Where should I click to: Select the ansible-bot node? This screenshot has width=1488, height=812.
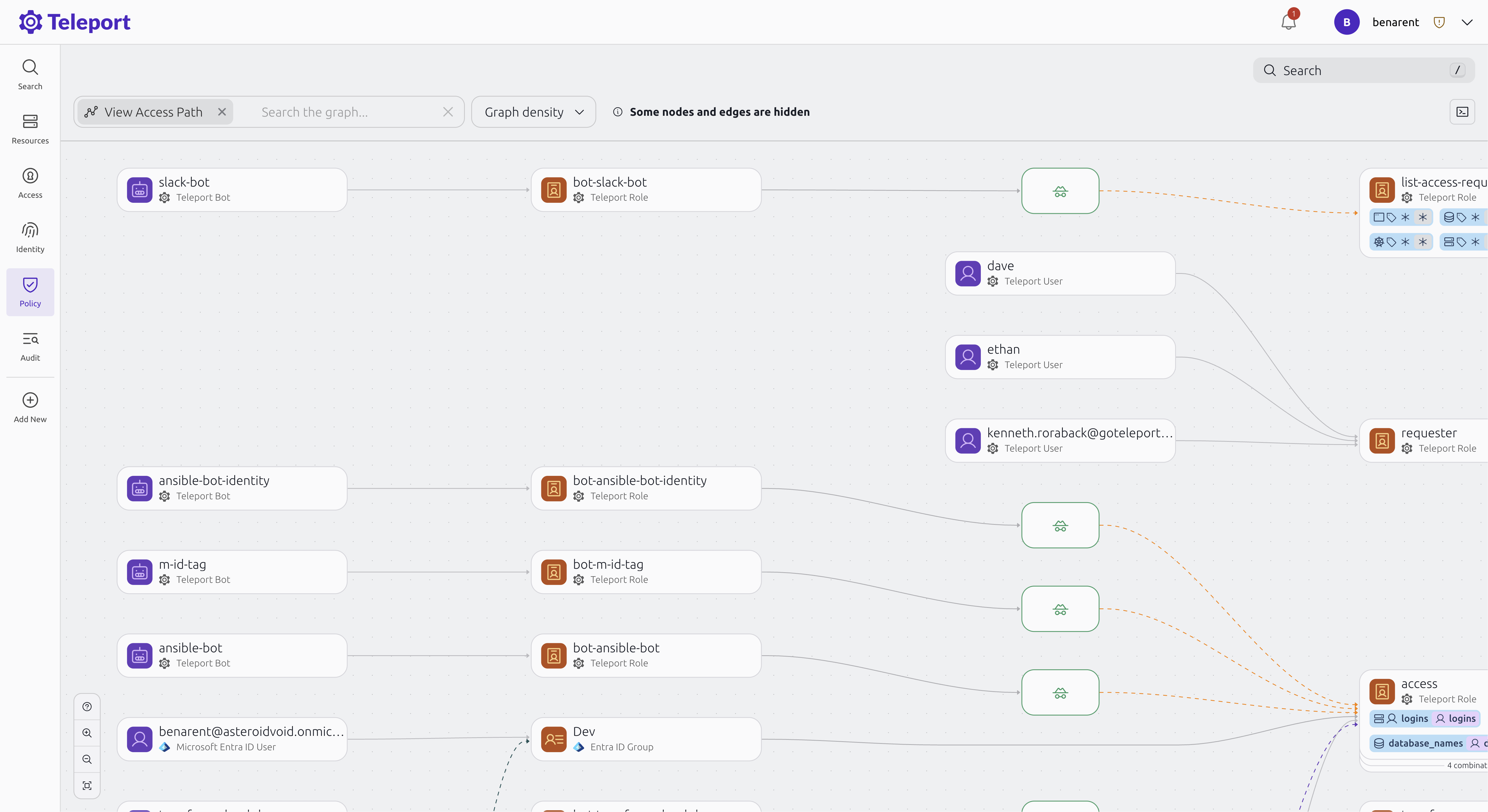point(232,656)
